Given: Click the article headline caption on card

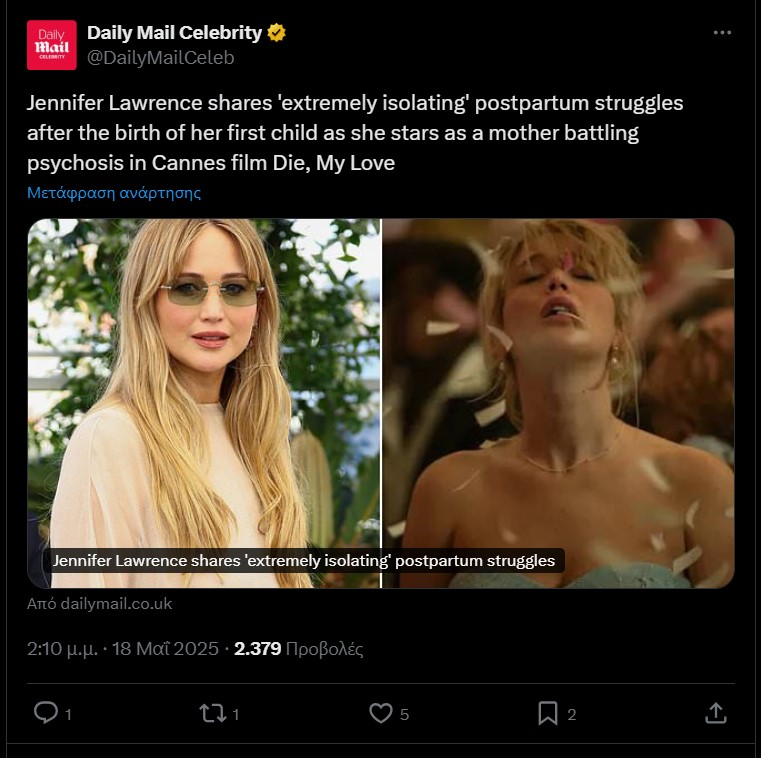Looking at the screenshot, I should pos(303,561).
